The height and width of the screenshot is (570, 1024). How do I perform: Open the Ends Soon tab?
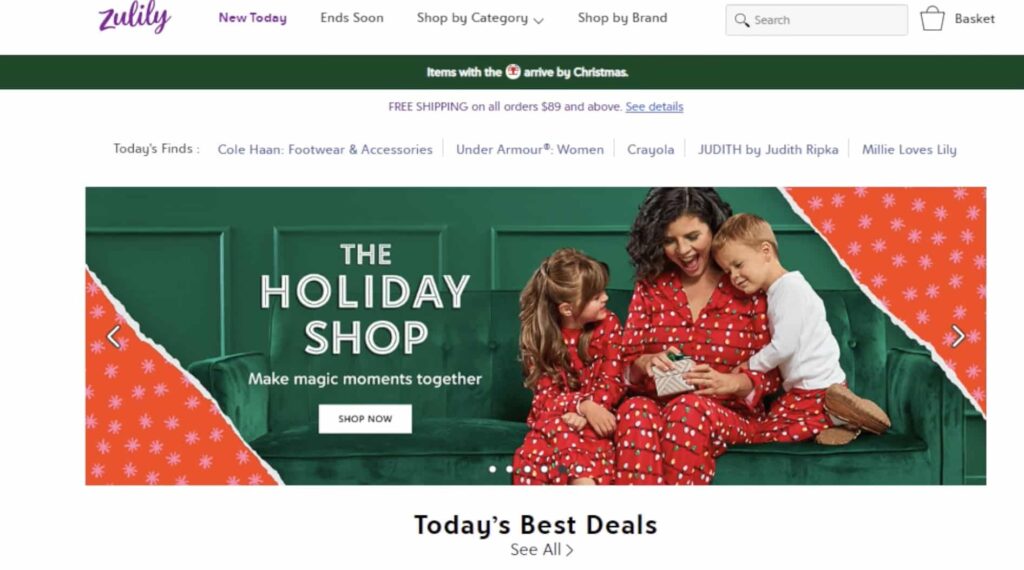coord(352,18)
